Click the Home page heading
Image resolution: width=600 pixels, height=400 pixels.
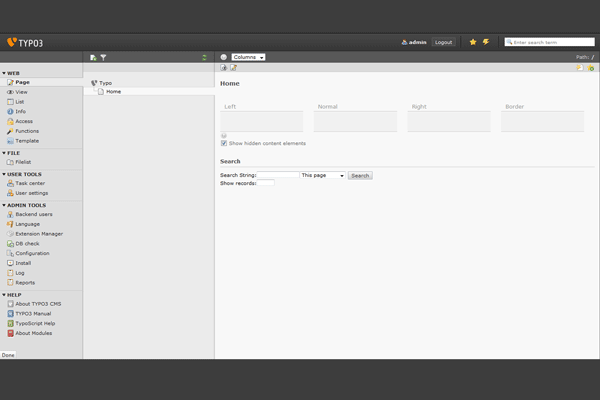[x=230, y=83]
